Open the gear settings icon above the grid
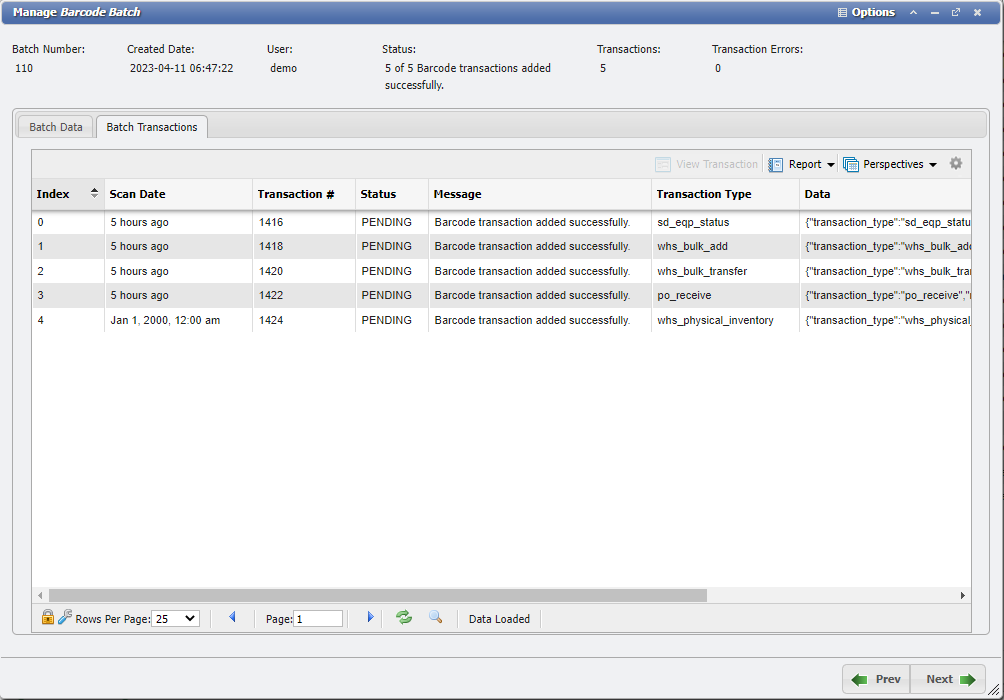This screenshot has height=700, width=1004. 956,162
